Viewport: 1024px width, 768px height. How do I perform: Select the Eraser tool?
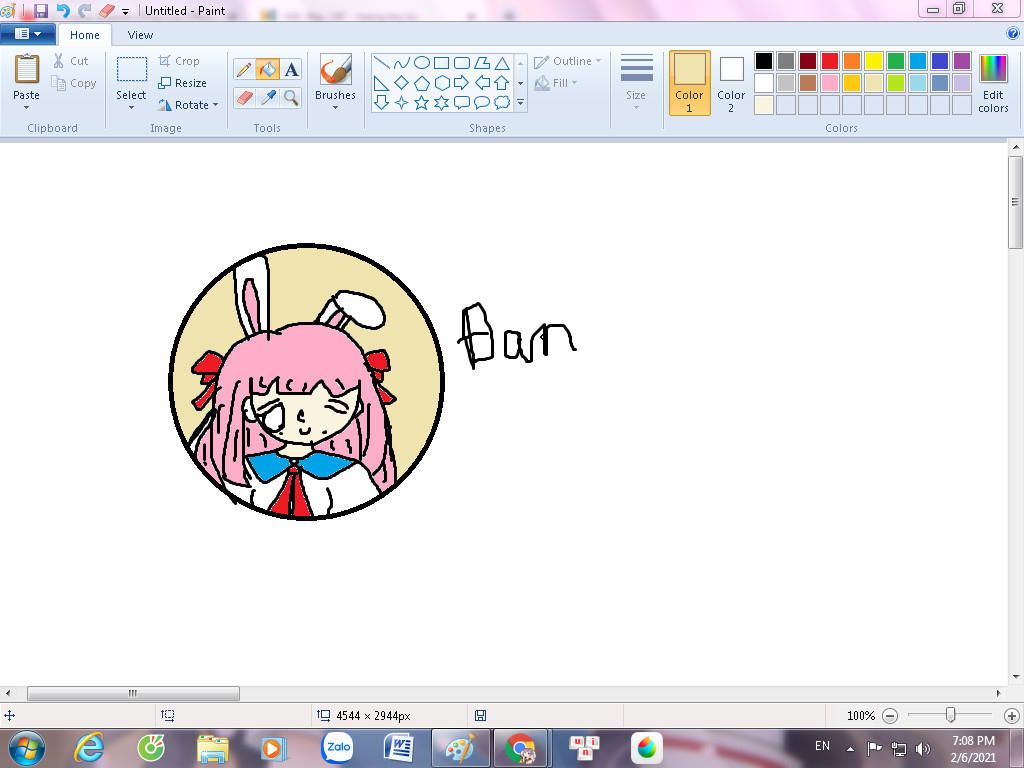click(244, 98)
